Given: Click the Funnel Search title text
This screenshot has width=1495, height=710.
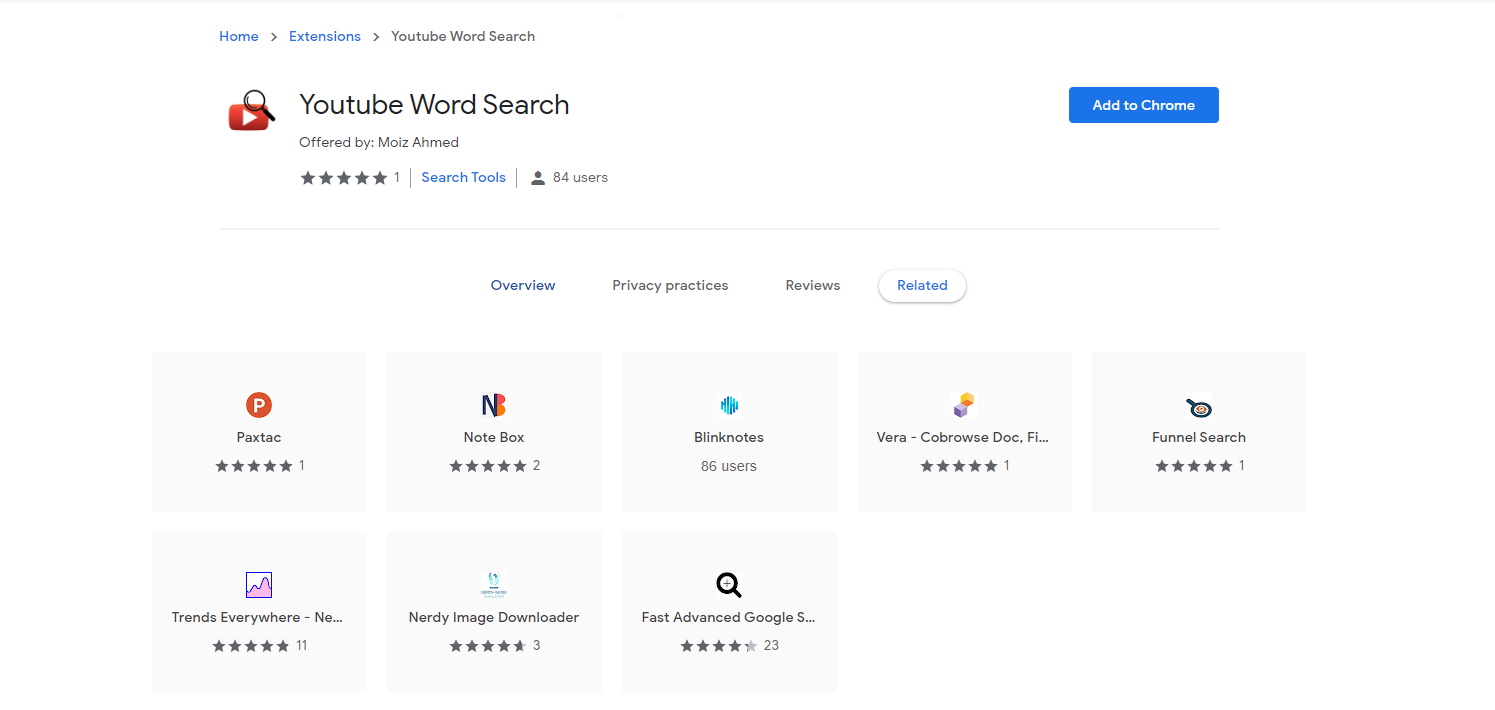Looking at the screenshot, I should click(1199, 437).
